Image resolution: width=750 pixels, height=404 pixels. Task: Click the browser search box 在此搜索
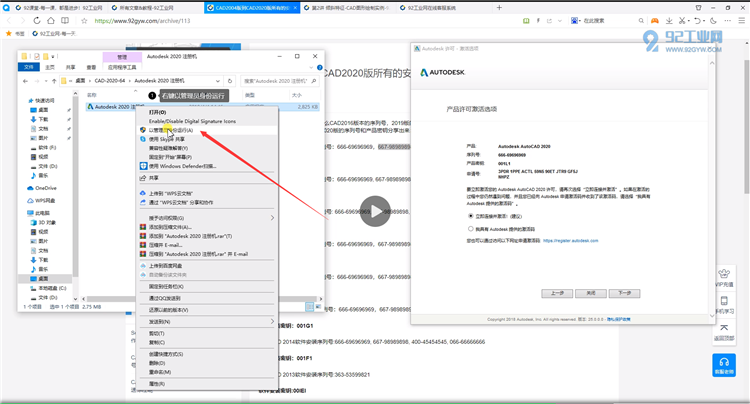(594, 21)
